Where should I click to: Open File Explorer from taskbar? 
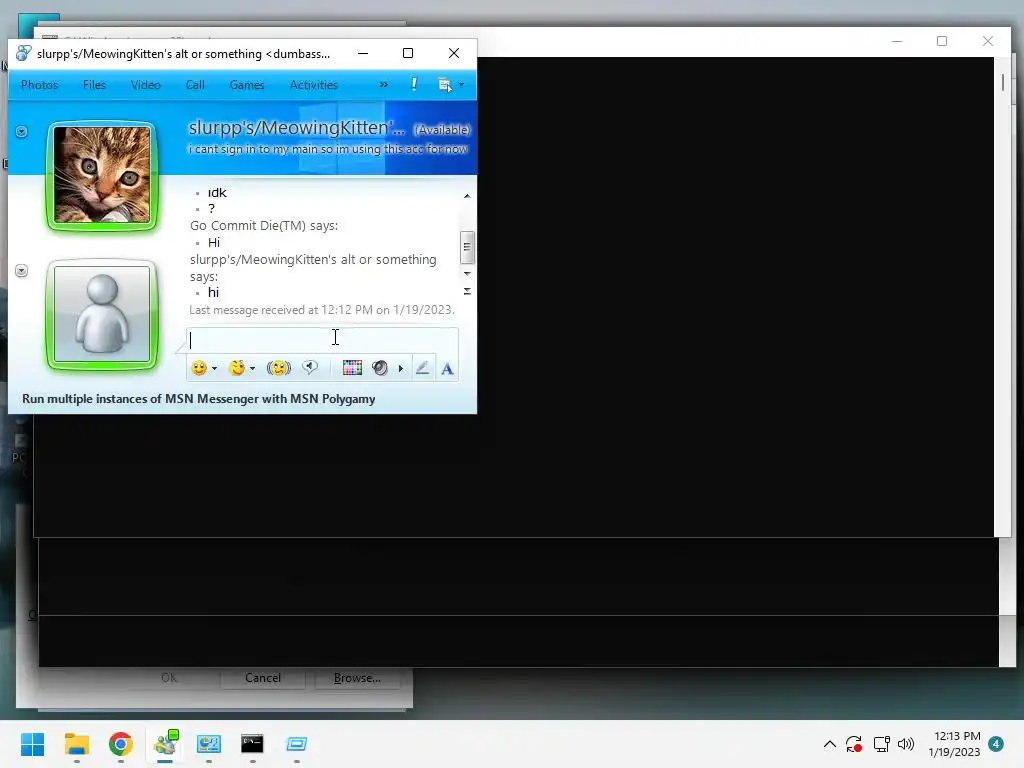pyautogui.click(x=77, y=744)
